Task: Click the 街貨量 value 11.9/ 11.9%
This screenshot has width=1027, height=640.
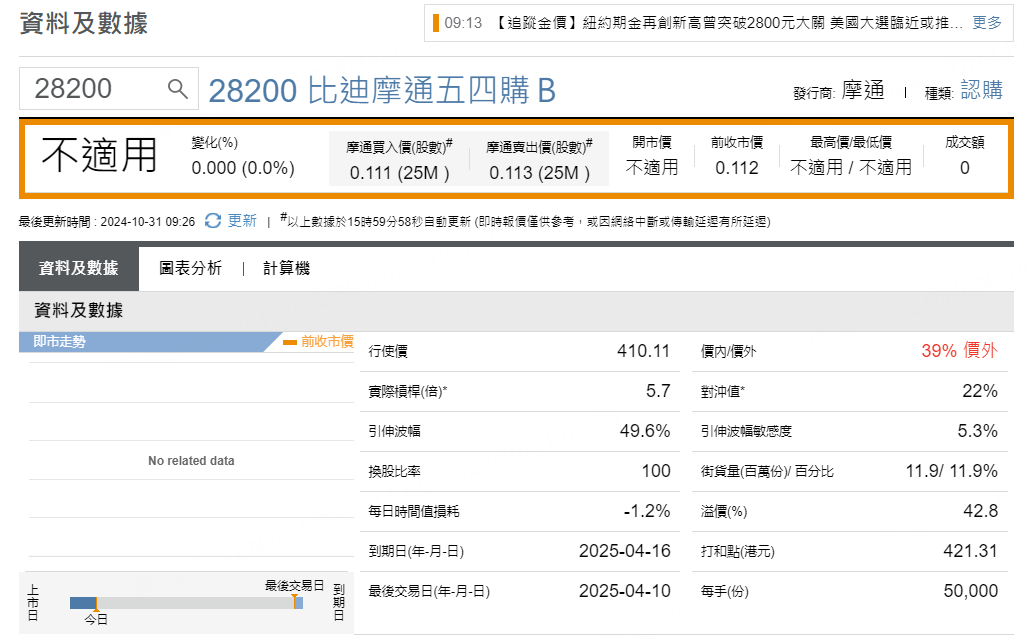Action: tap(952, 471)
